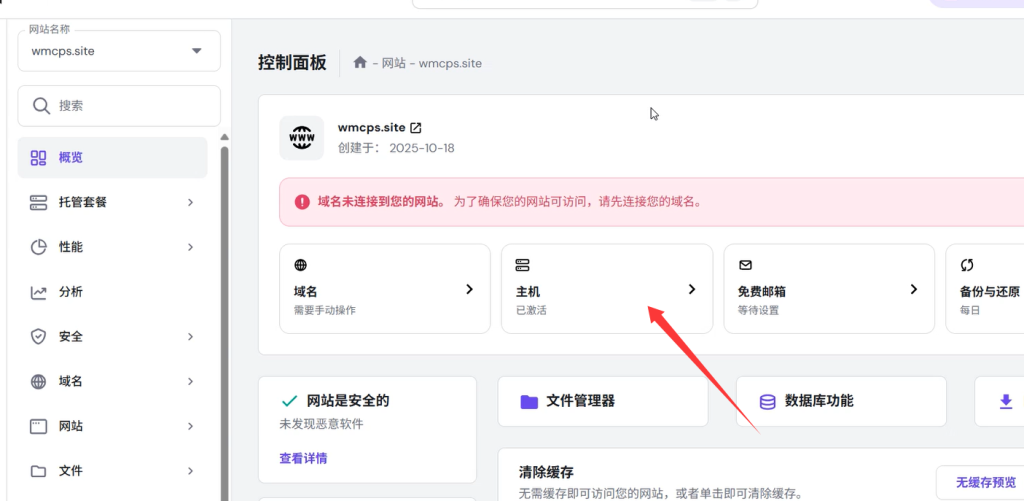This screenshot has height=501, width=1024.
Task: Open the 域名 sidebar menu item
Action: coord(112,381)
